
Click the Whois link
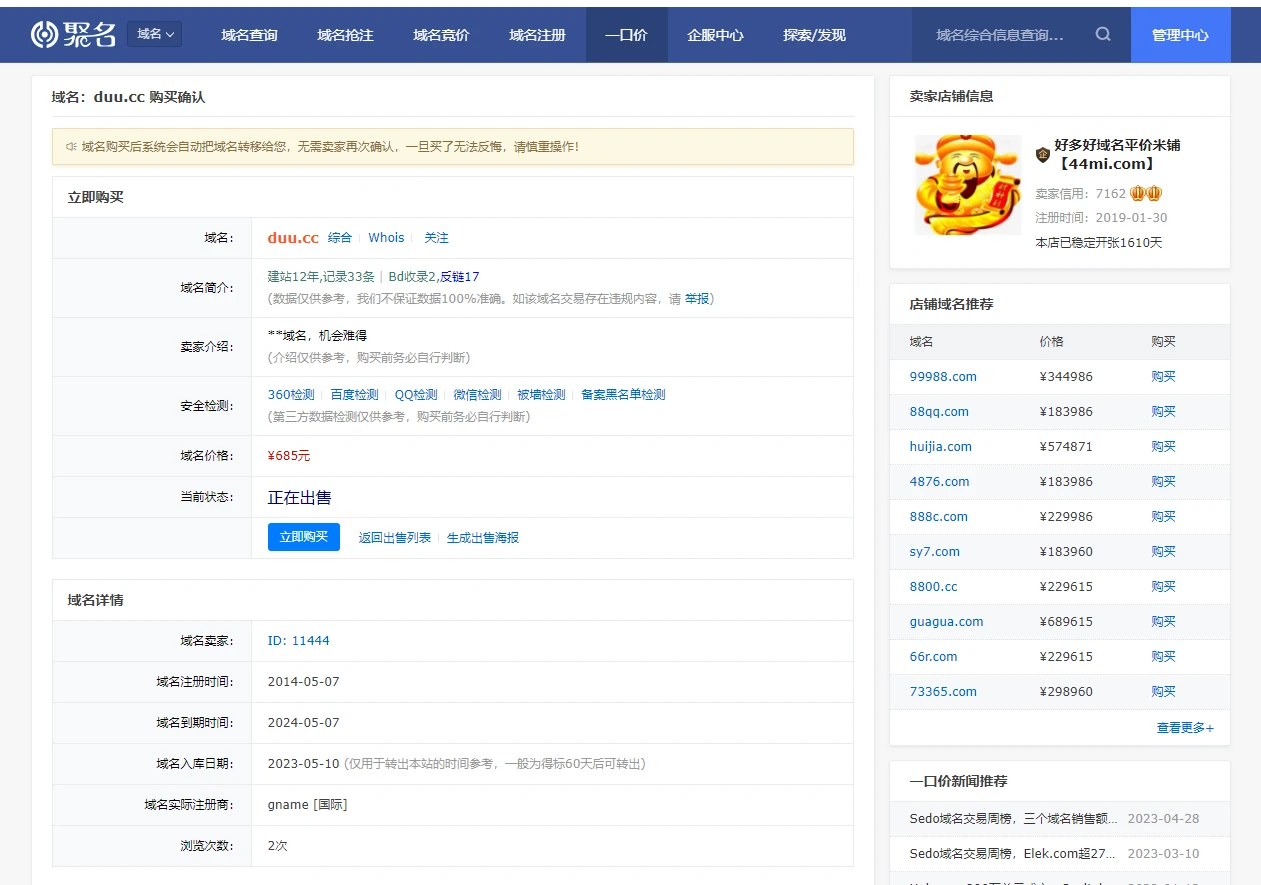coord(386,238)
